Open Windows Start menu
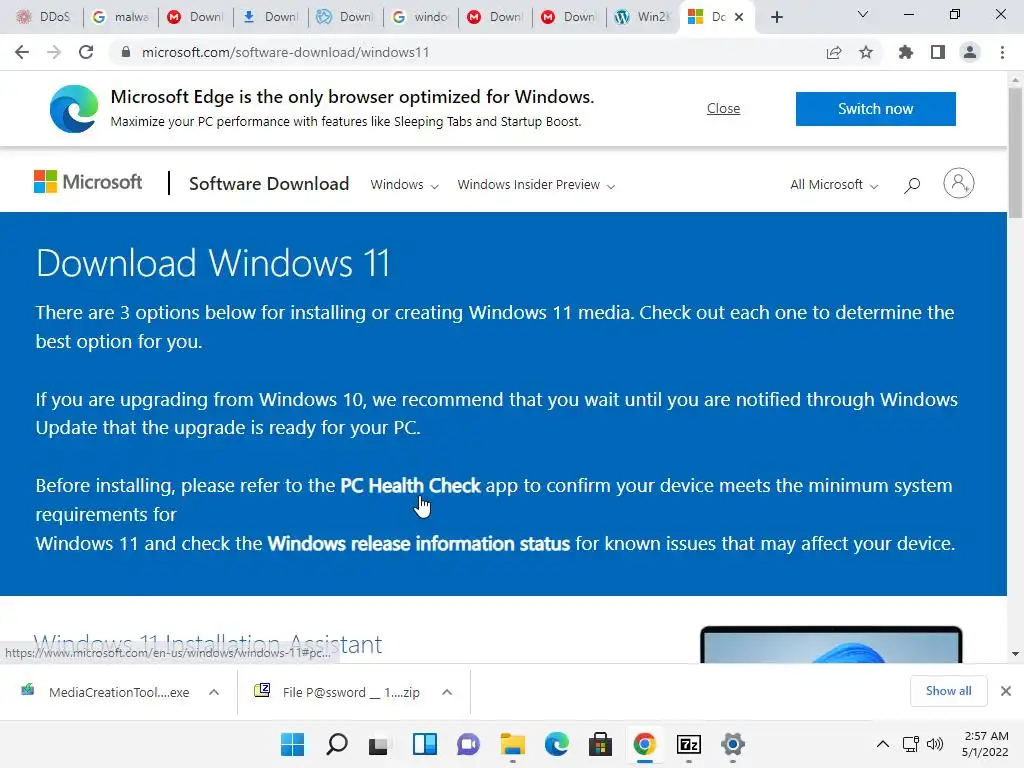Image resolution: width=1024 pixels, height=768 pixels. [x=293, y=744]
